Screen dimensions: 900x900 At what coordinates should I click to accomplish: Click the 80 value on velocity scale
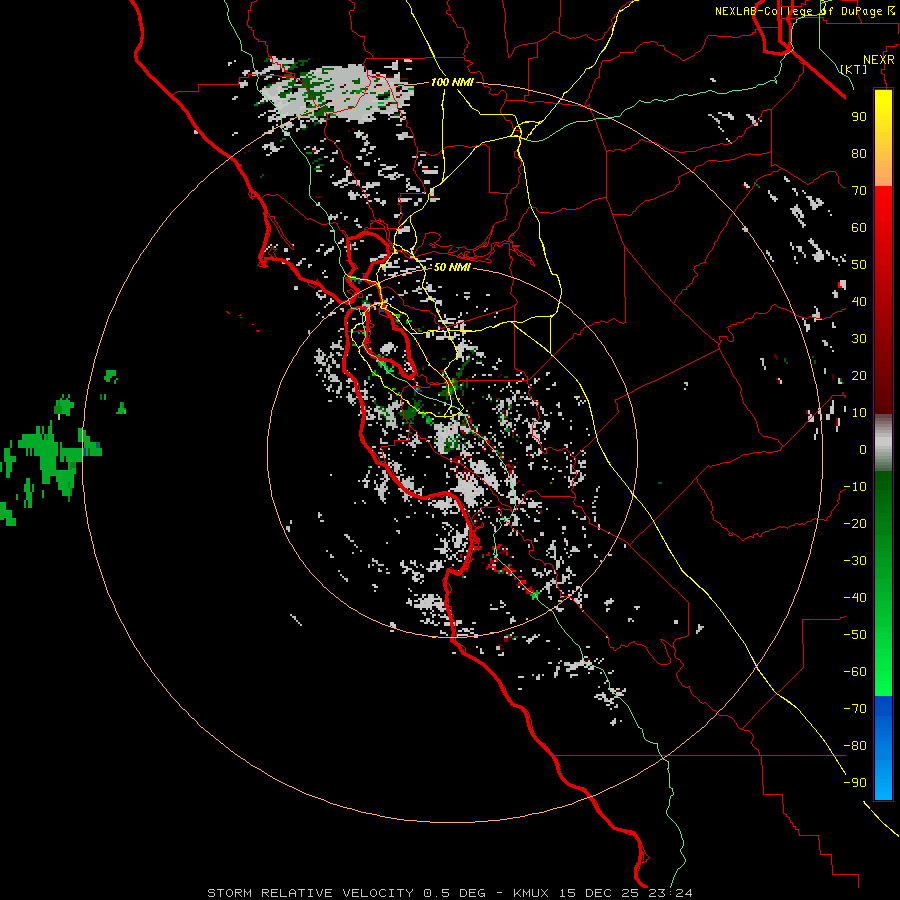[x=859, y=153]
